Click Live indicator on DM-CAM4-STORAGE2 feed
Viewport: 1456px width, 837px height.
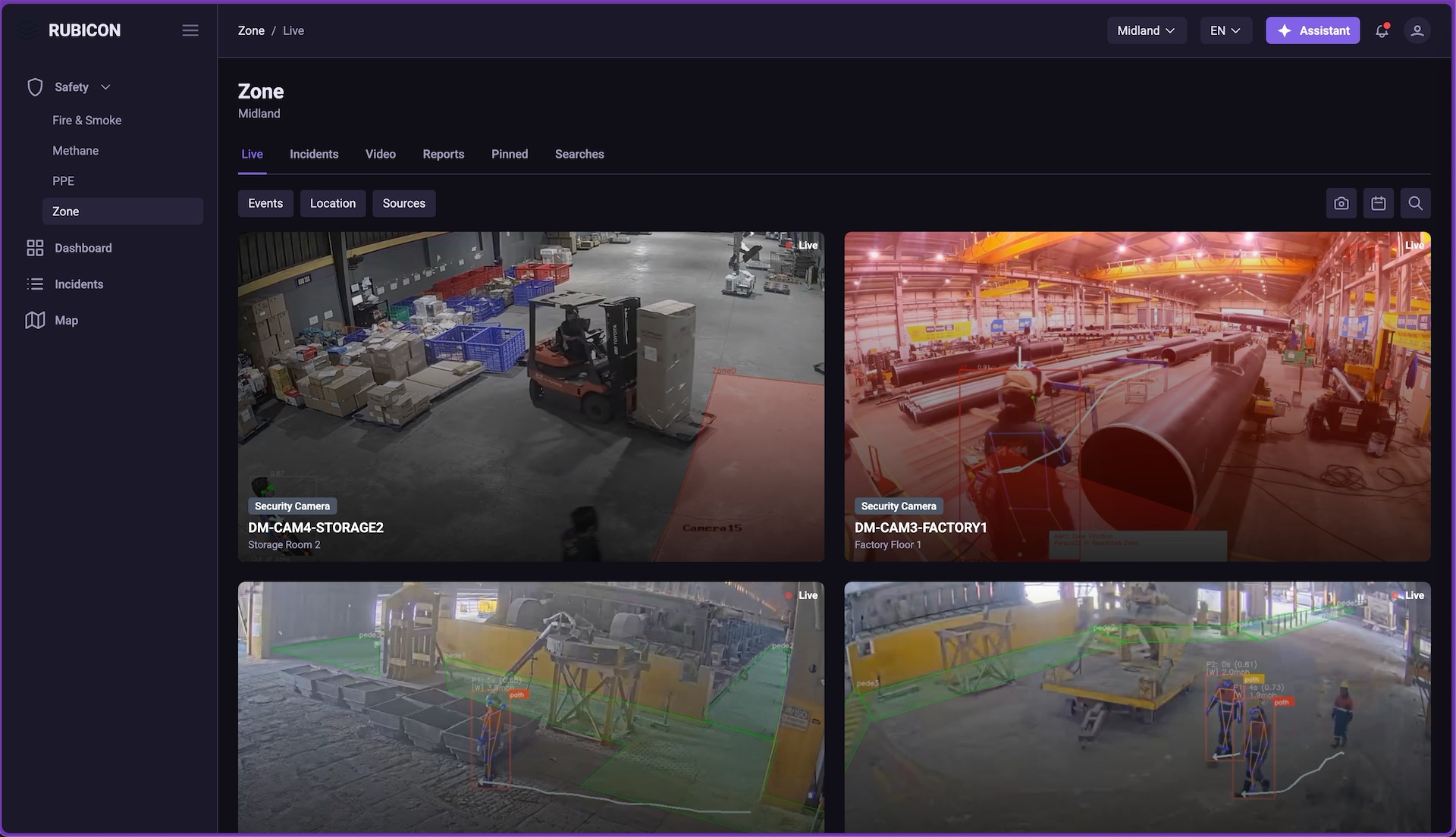click(802, 246)
